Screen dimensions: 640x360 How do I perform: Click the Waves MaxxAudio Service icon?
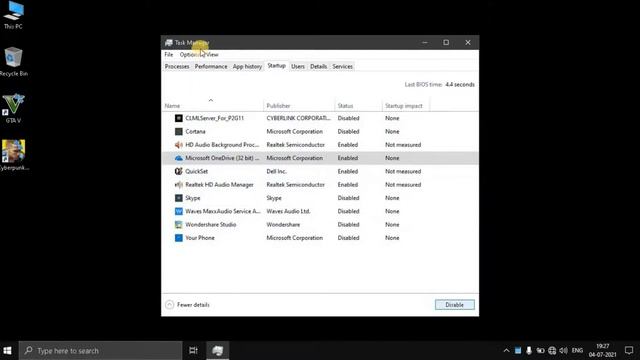(178, 211)
